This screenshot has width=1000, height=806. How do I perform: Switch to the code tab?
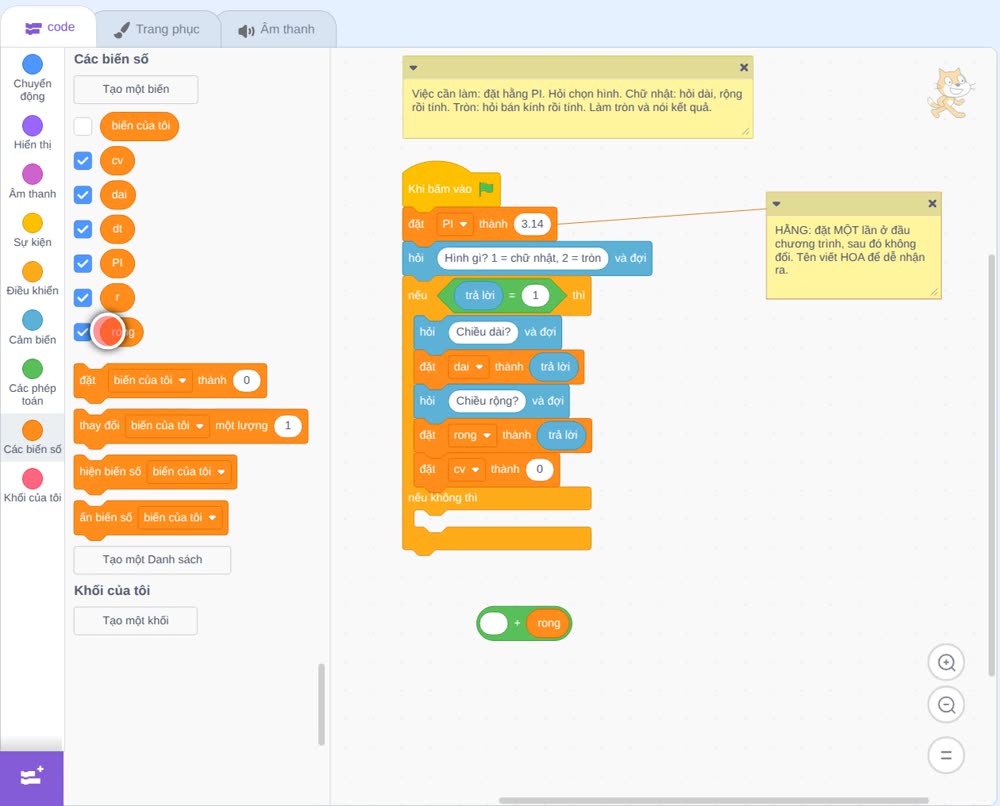(49, 27)
